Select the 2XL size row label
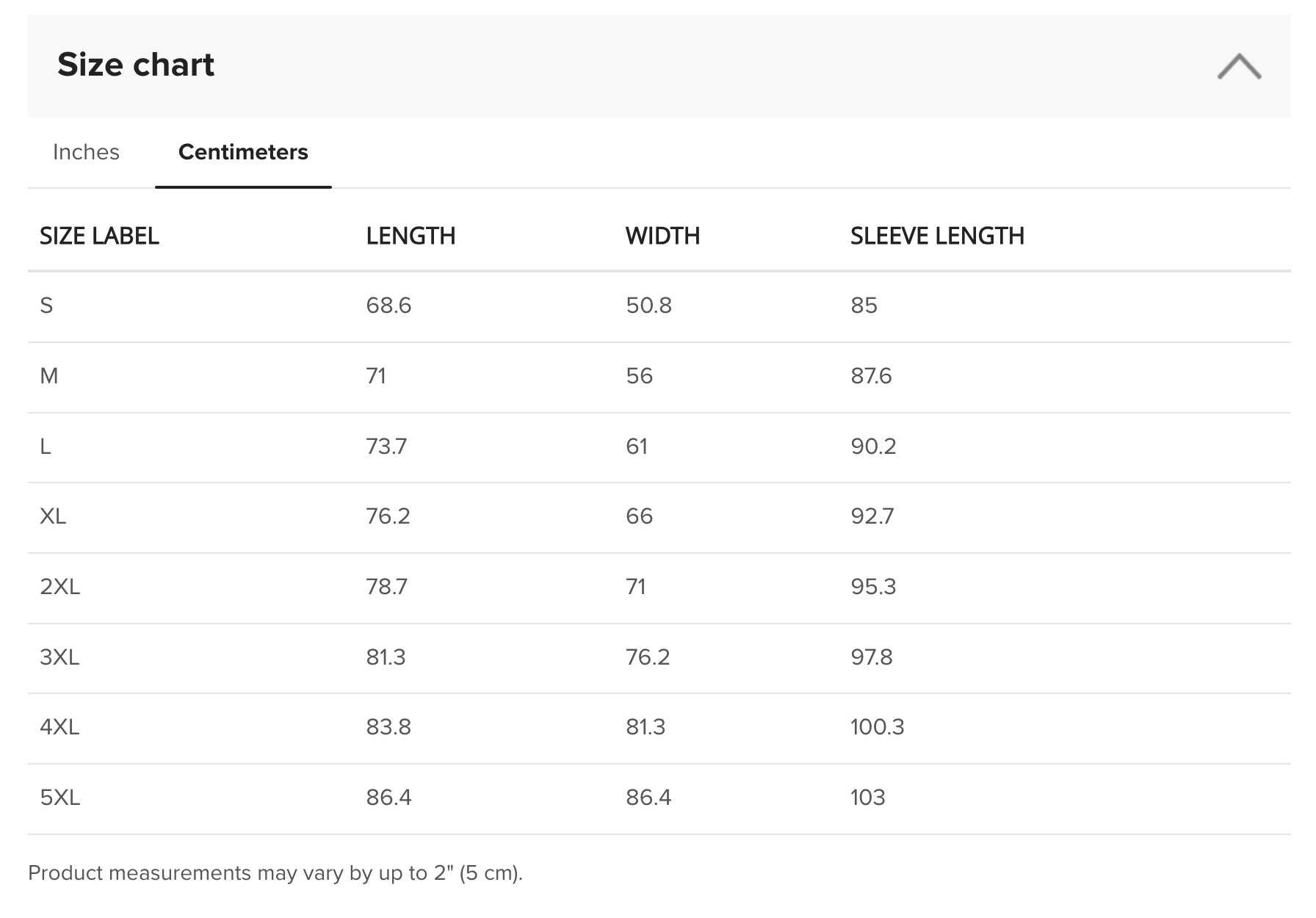This screenshot has height=918, width=1316. pos(60,587)
